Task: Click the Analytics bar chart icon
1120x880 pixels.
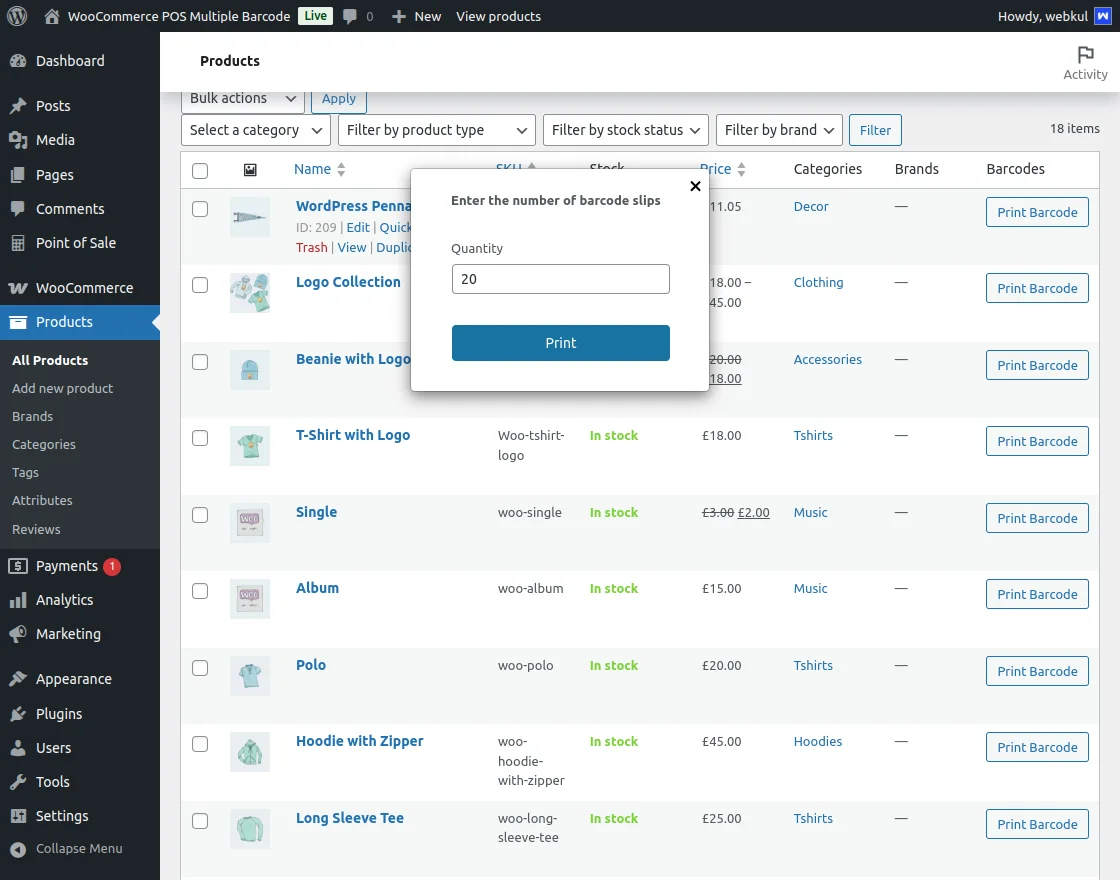Action: 18,600
